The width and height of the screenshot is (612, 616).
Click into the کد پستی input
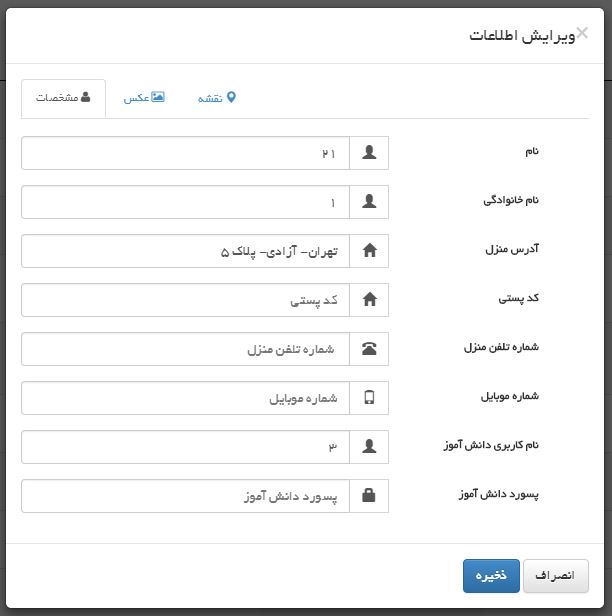tap(185, 300)
